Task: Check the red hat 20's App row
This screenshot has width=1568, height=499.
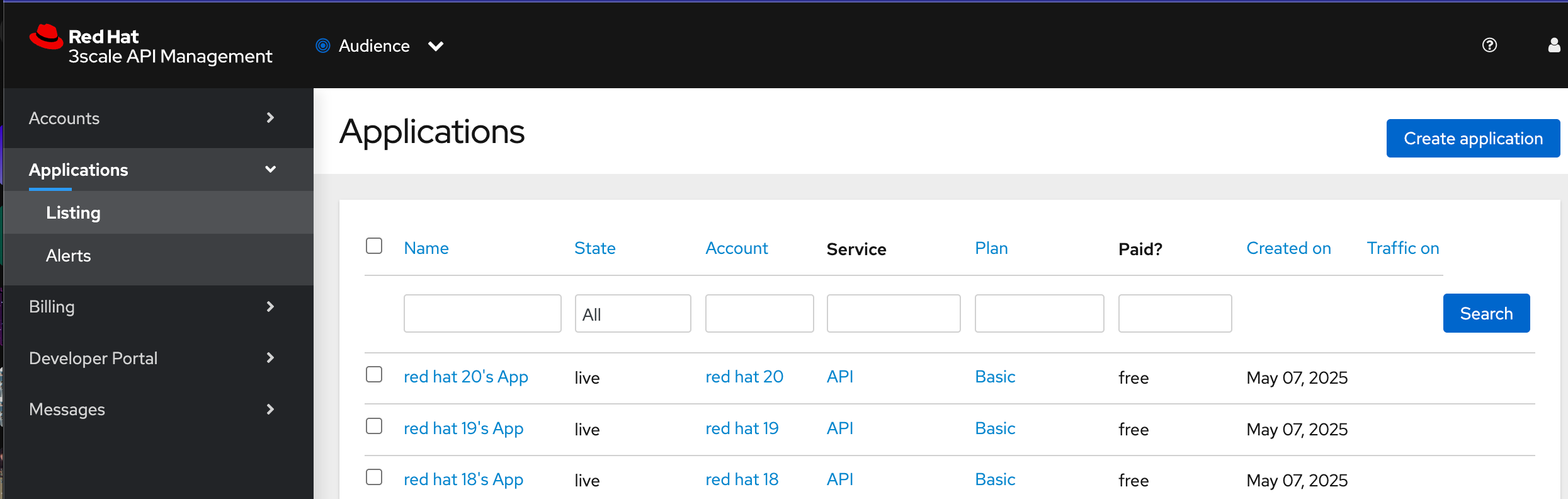Action: point(374,374)
